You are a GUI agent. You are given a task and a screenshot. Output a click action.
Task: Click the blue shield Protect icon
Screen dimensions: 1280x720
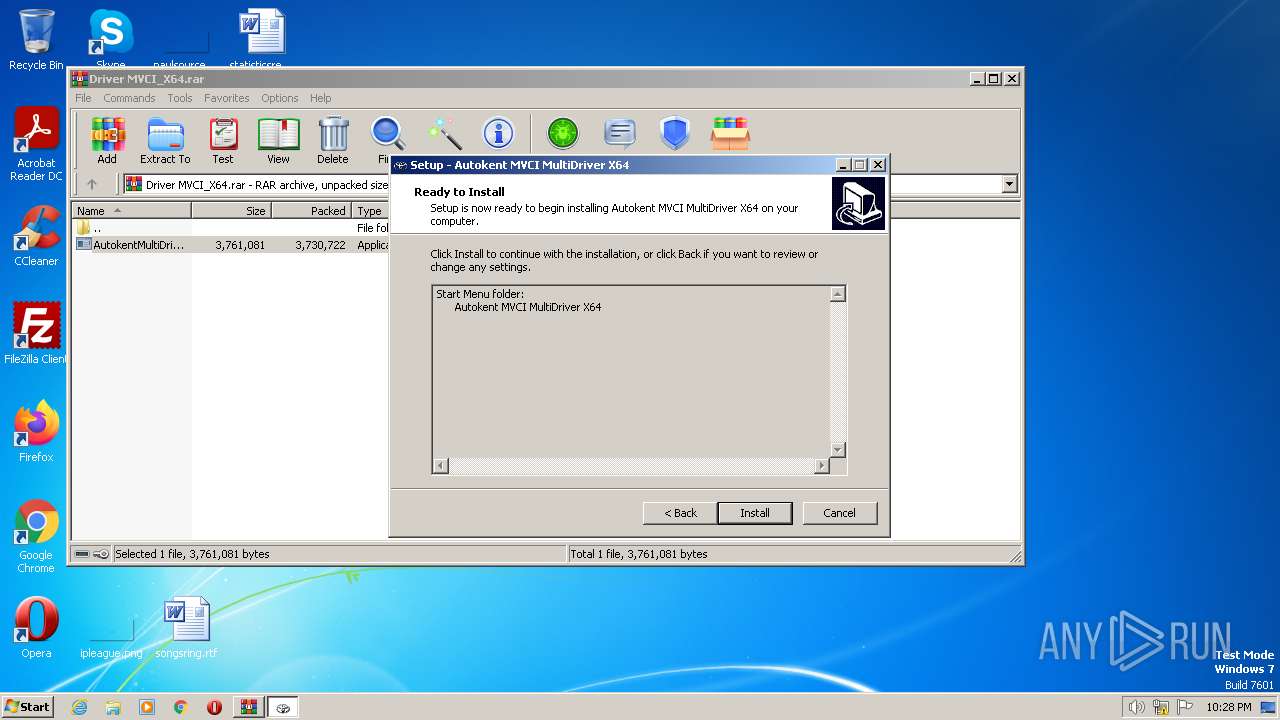click(x=675, y=133)
